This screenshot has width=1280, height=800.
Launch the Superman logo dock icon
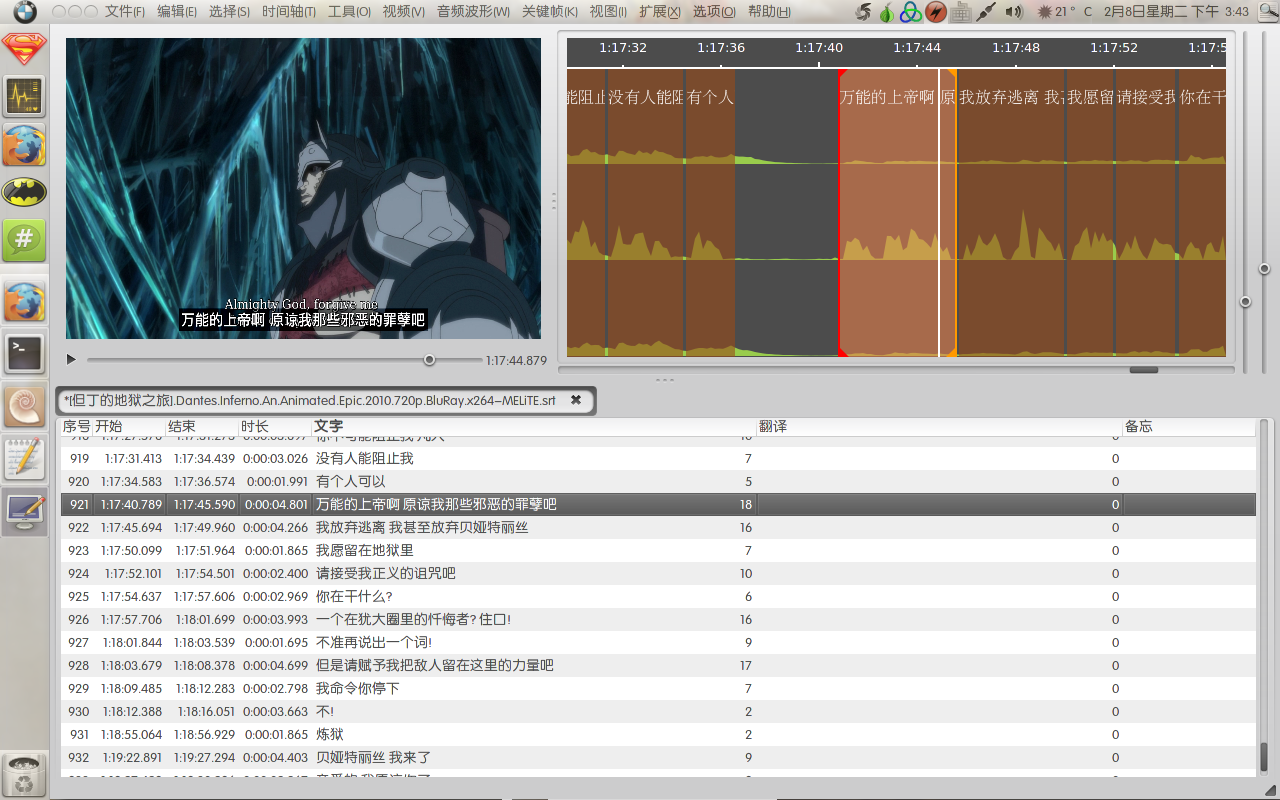pos(24,48)
